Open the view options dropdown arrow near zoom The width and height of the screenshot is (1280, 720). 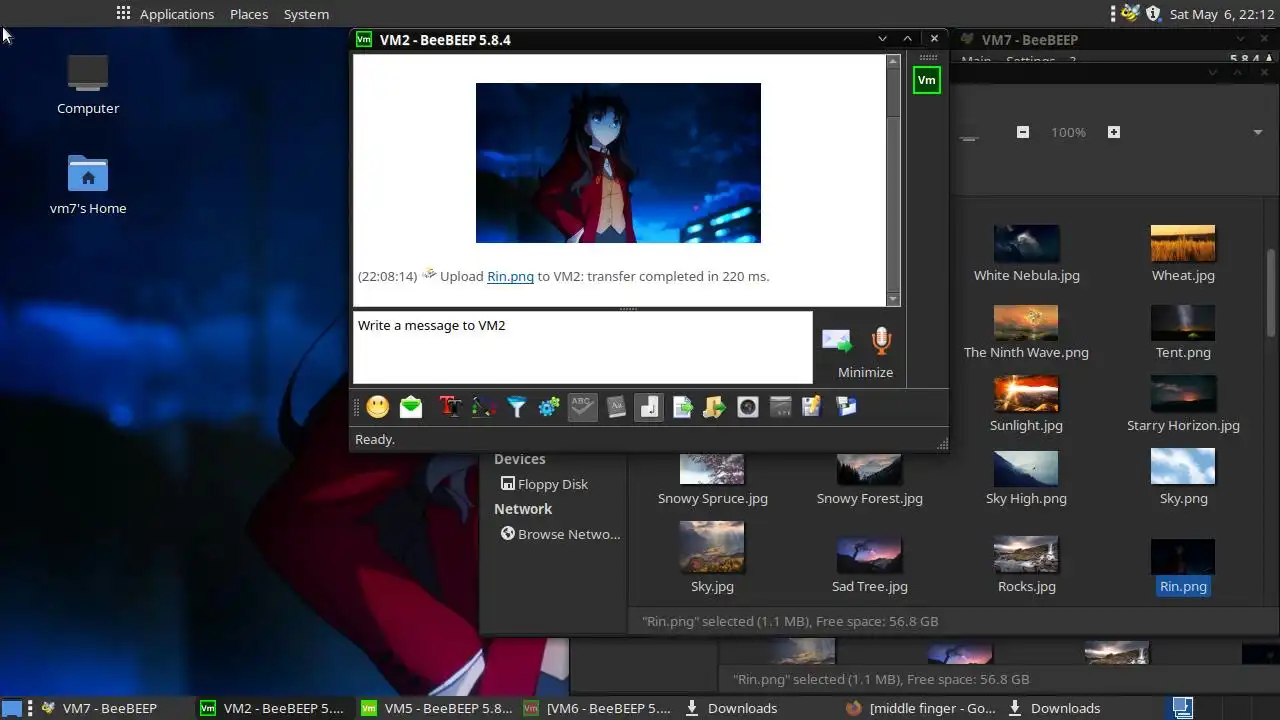tap(1258, 132)
